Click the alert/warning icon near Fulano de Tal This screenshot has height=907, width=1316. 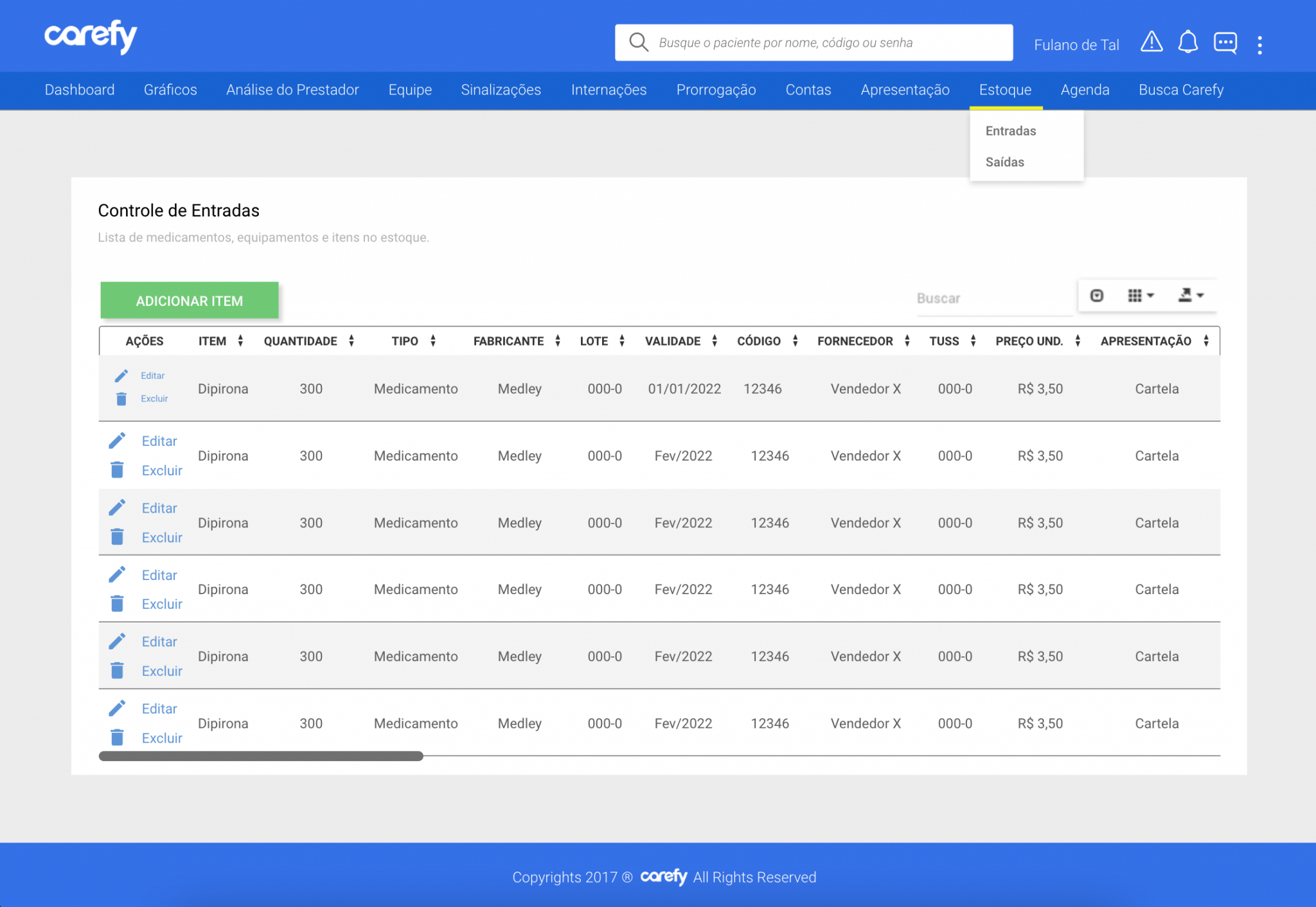point(1151,42)
